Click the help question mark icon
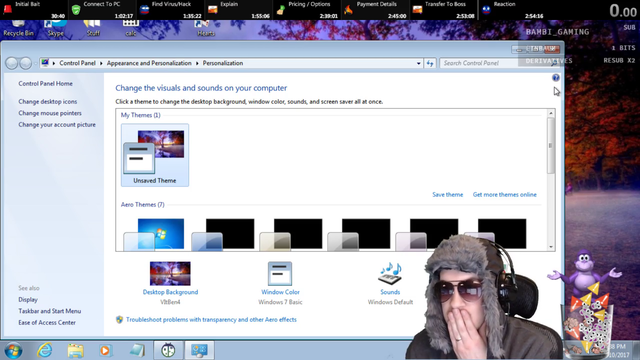Image resolution: width=640 pixels, height=360 pixels. [556, 78]
